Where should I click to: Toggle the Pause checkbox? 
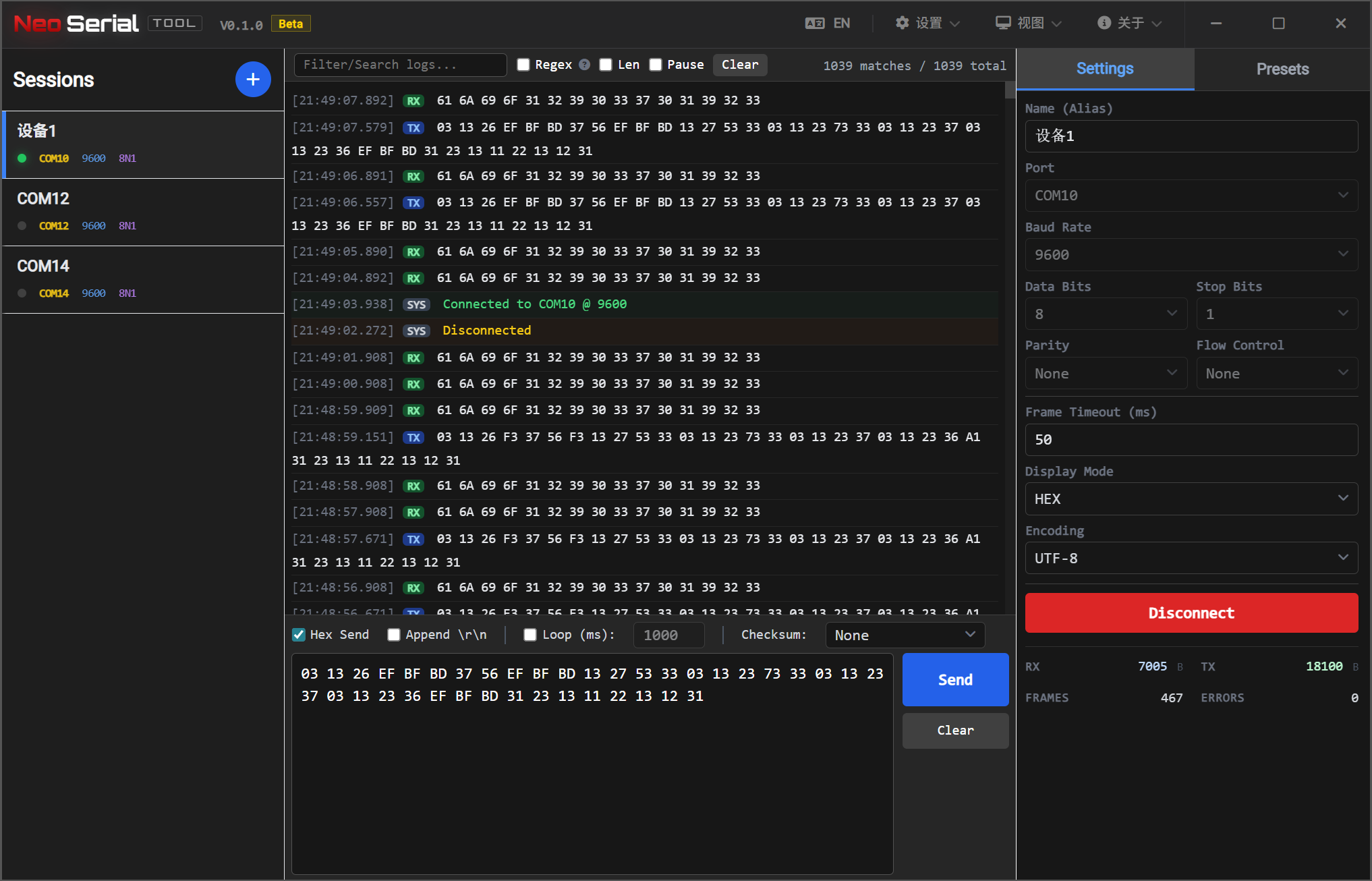pos(656,65)
